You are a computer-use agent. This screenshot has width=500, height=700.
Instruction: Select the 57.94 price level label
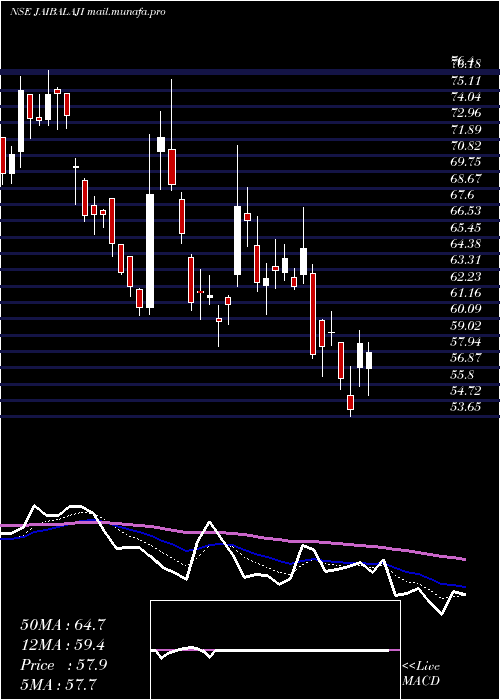[466, 342]
